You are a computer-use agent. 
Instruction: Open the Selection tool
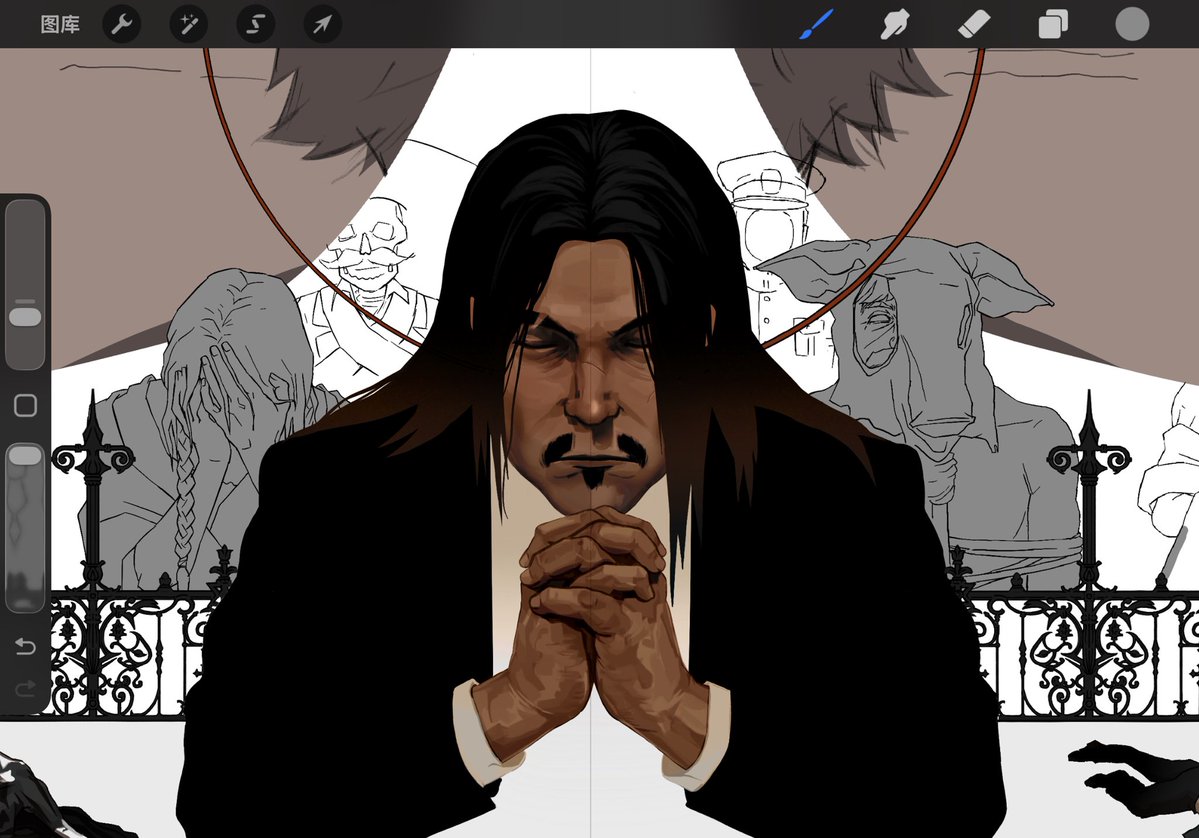[x=255, y=24]
